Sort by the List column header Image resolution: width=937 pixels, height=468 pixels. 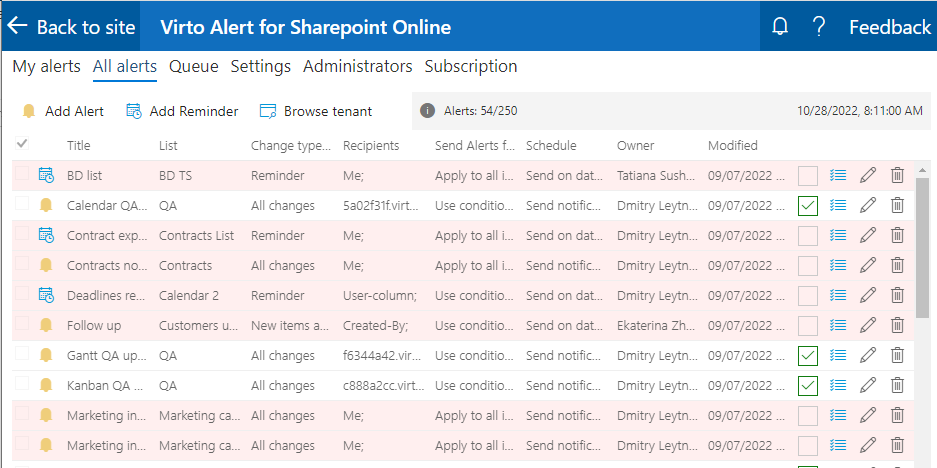click(168, 145)
